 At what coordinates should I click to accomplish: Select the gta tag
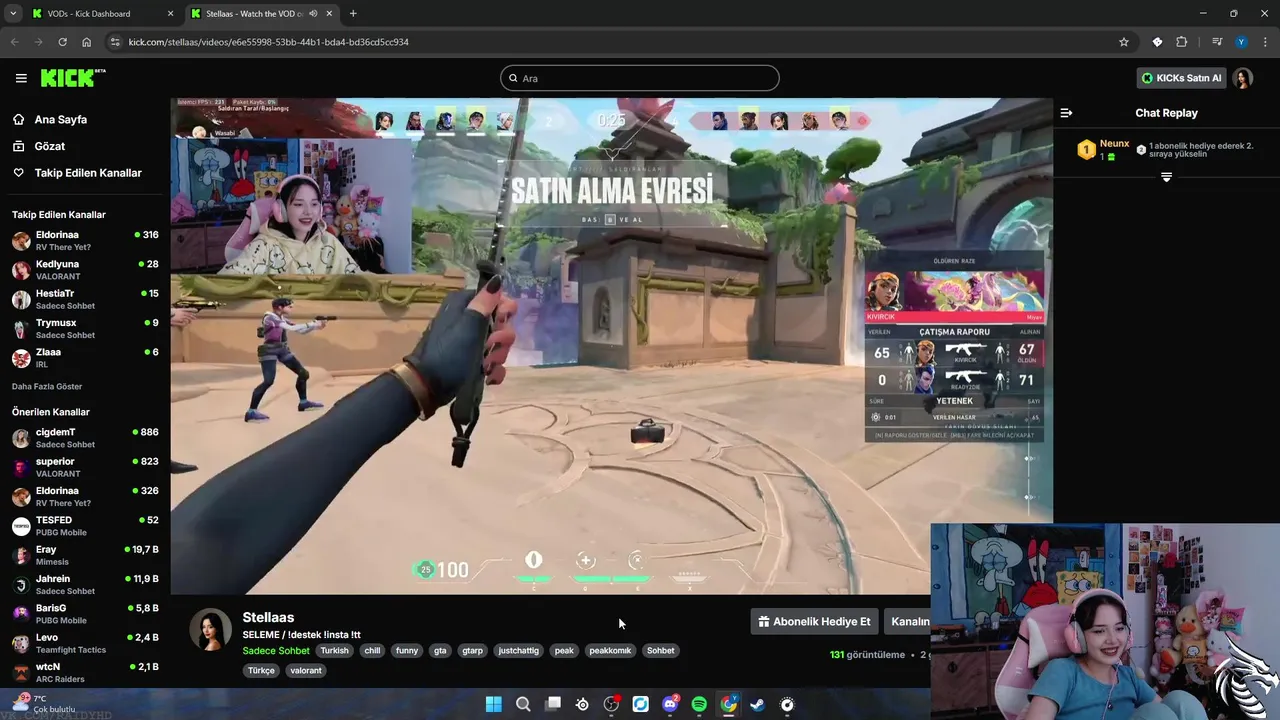440,650
